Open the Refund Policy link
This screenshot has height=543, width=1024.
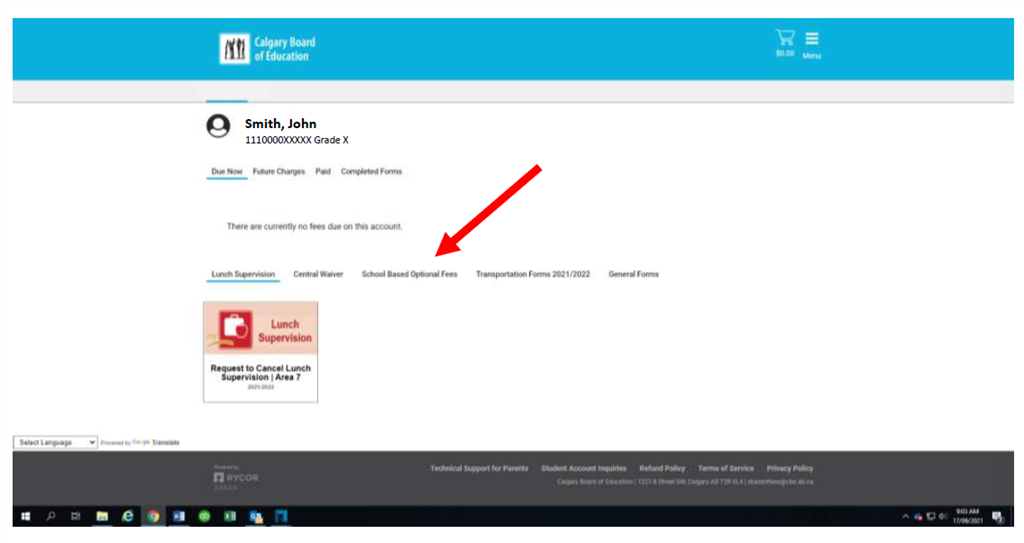point(662,468)
